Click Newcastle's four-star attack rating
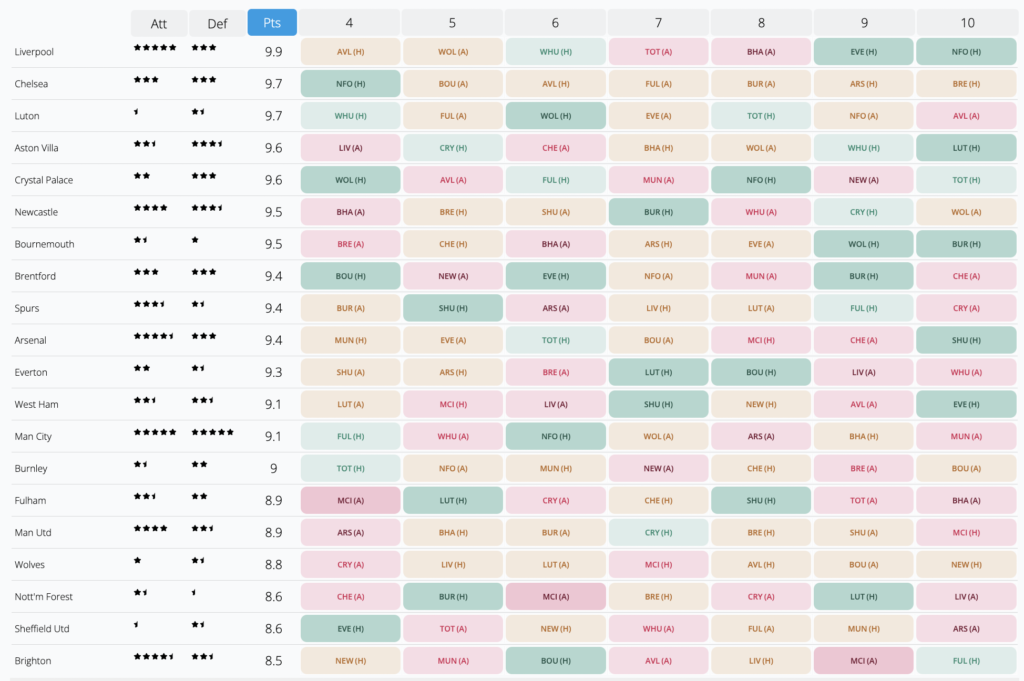 tap(151, 208)
